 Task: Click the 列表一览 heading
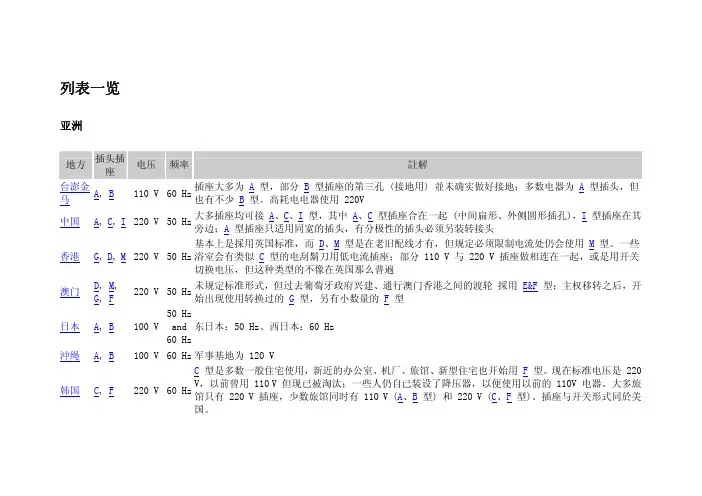point(90,89)
